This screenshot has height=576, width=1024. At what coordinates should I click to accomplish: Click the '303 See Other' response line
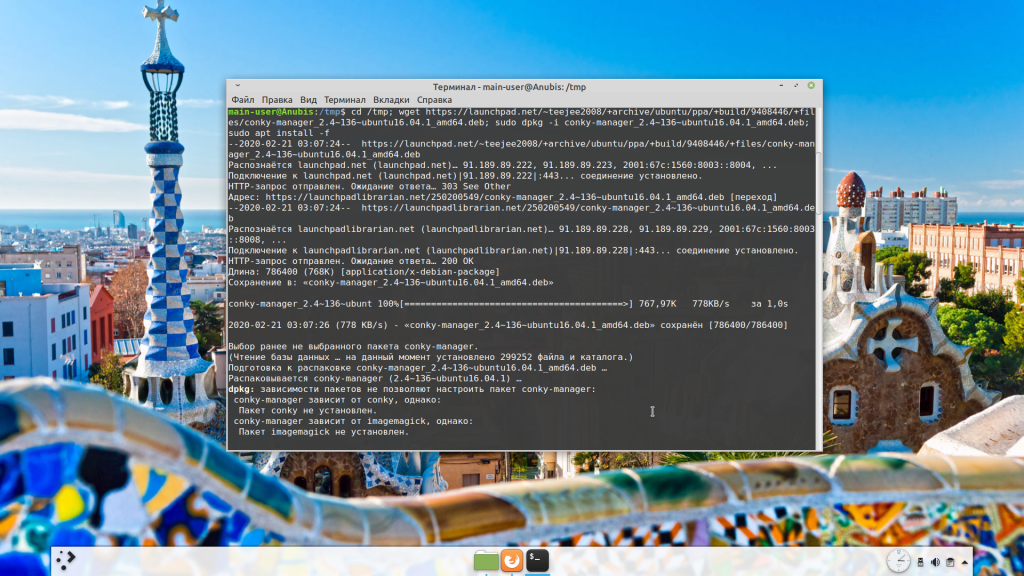(x=369, y=186)
